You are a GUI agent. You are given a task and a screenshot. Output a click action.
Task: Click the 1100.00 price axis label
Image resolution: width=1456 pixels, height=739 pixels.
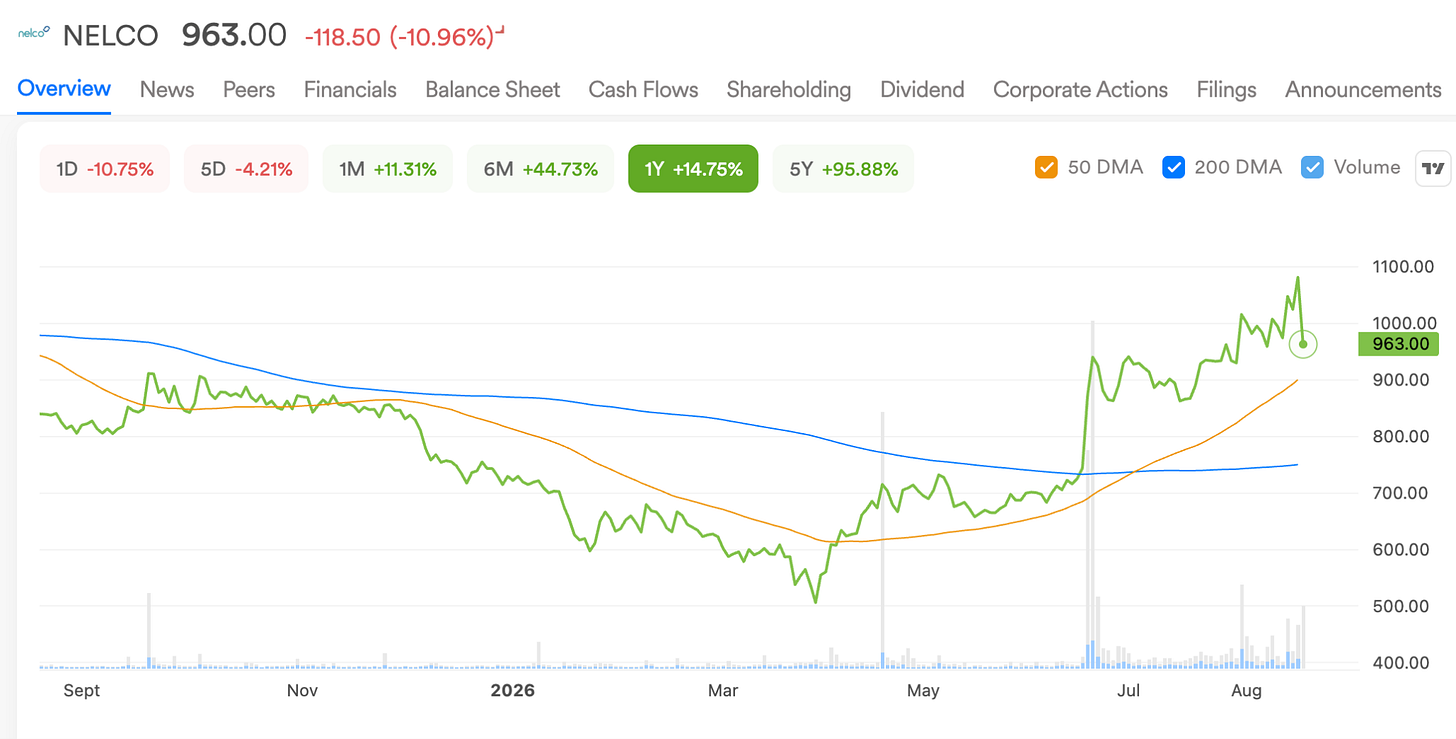pos(1404,267)
